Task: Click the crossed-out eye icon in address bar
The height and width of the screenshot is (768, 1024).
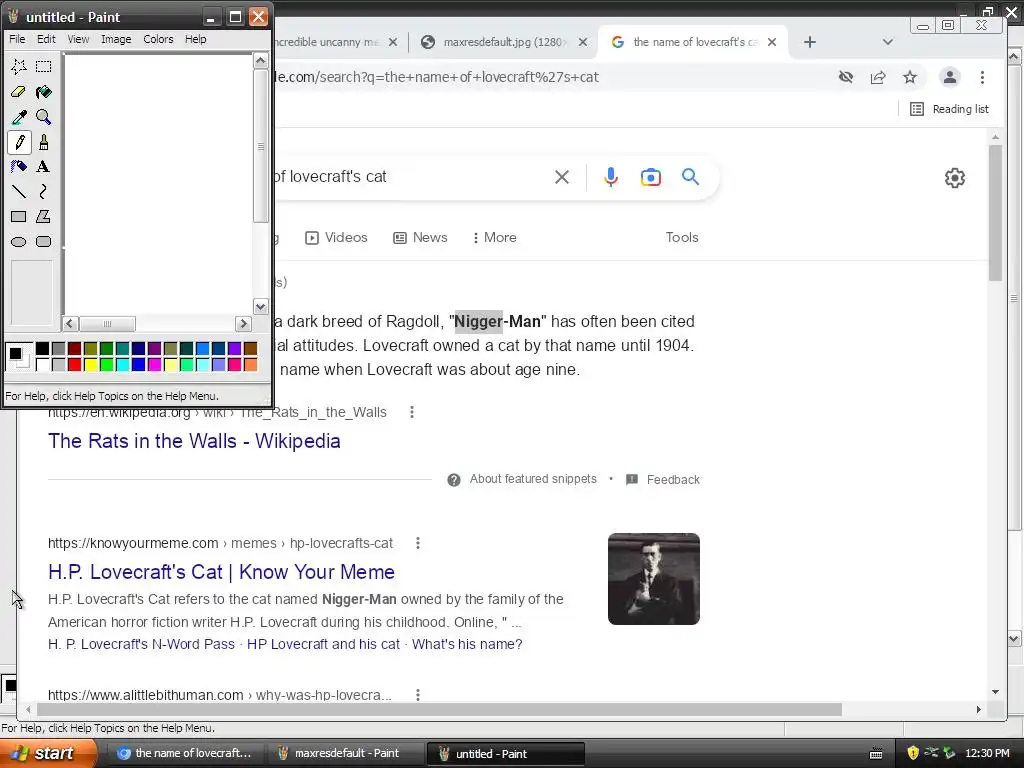Action: 846,78
